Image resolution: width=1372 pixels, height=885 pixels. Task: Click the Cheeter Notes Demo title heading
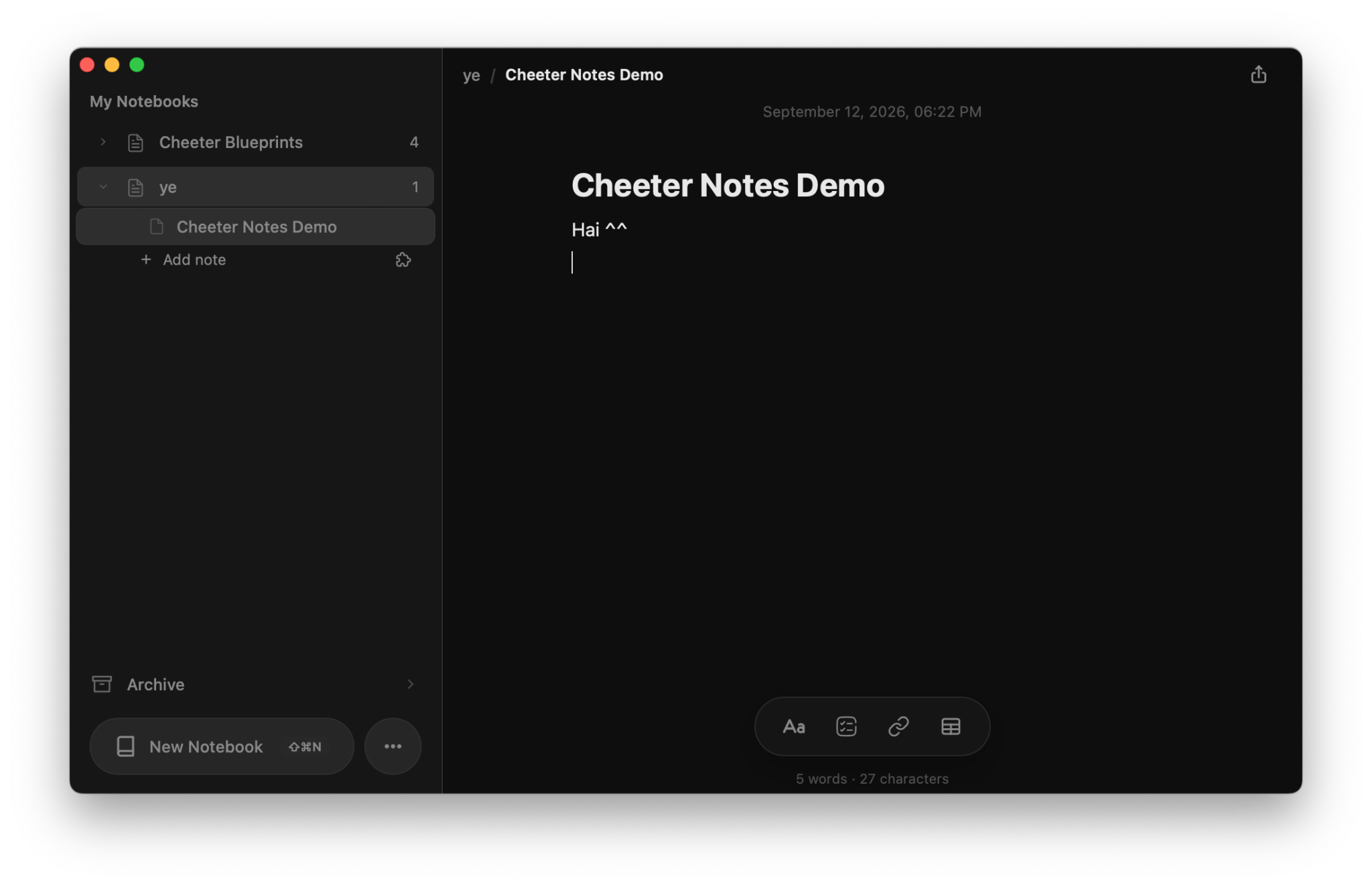[x=728, y=185]
